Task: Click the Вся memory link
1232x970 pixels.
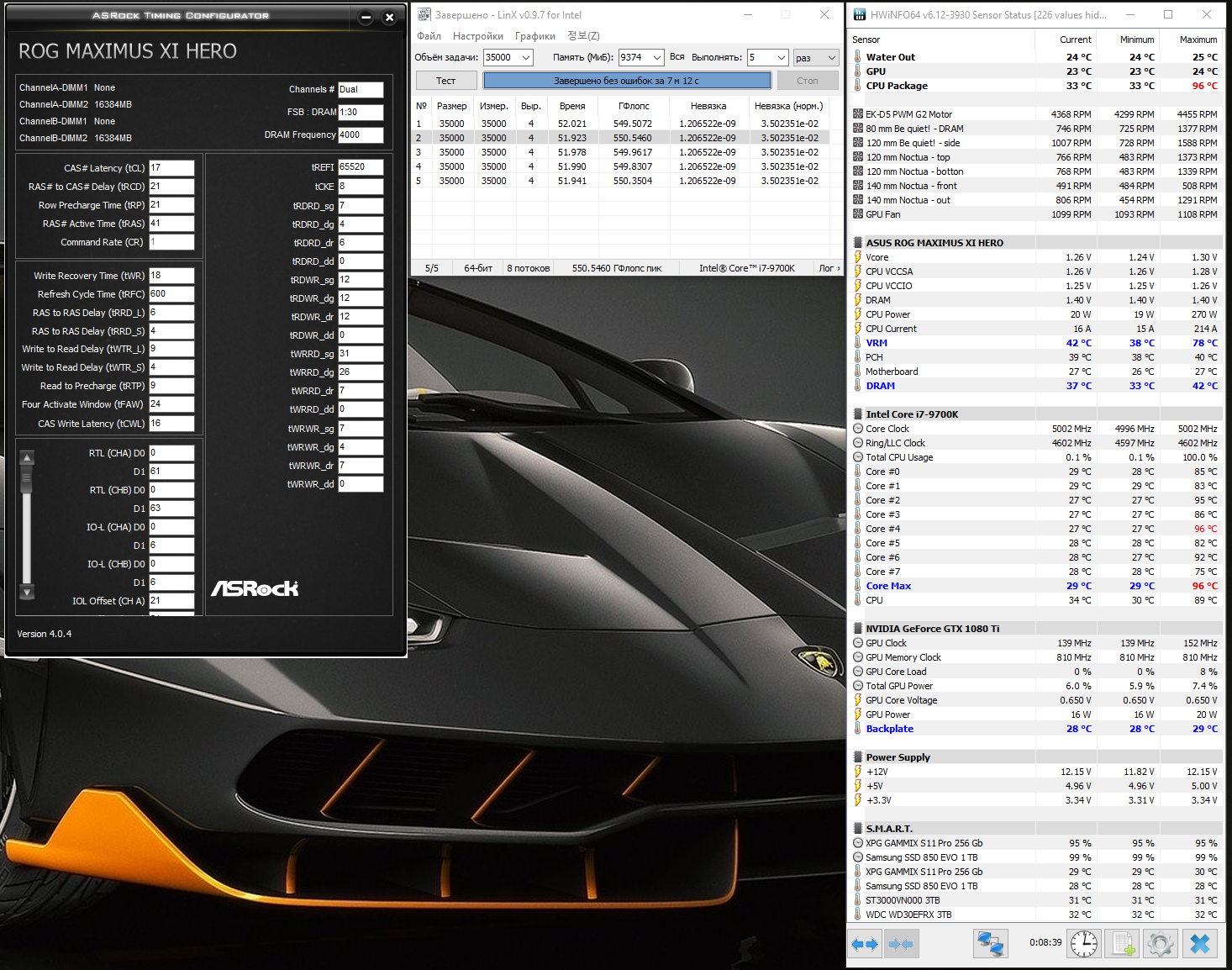Action: coord(677,57)
